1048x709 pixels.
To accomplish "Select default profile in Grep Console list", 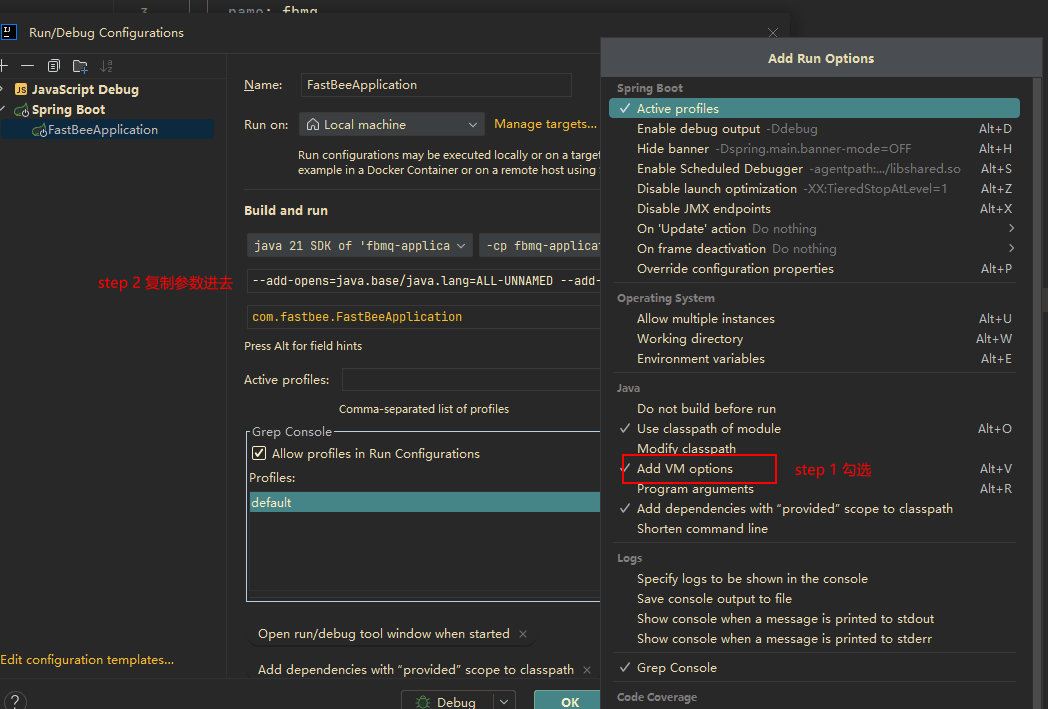I will [424, 503].
